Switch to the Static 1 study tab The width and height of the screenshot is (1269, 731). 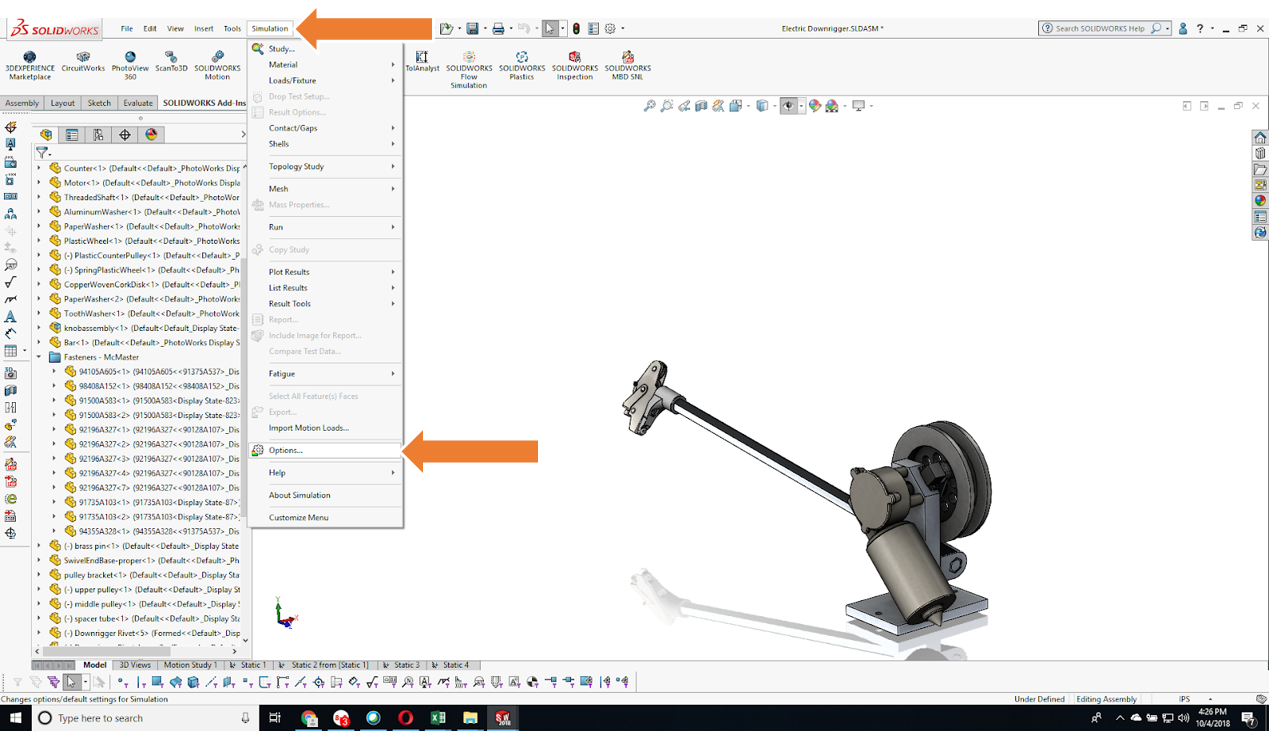point(248,665)
